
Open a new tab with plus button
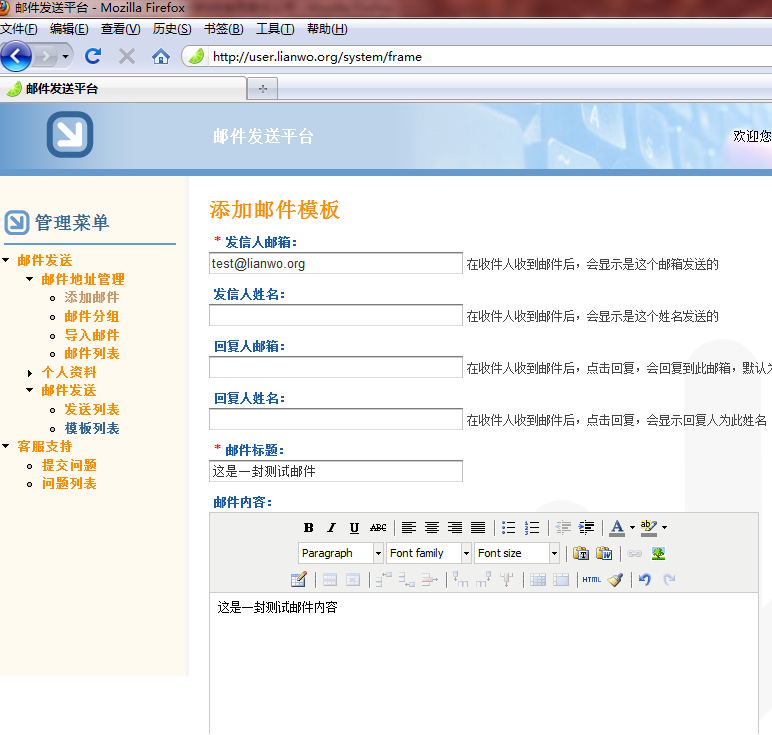point(262,89)
